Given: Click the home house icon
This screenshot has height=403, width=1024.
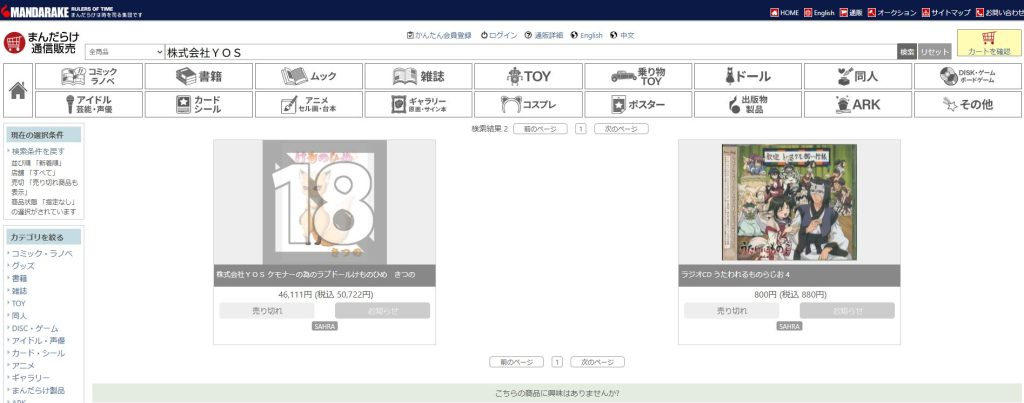Looking at the screenshot, I should [x=18, y=90].
